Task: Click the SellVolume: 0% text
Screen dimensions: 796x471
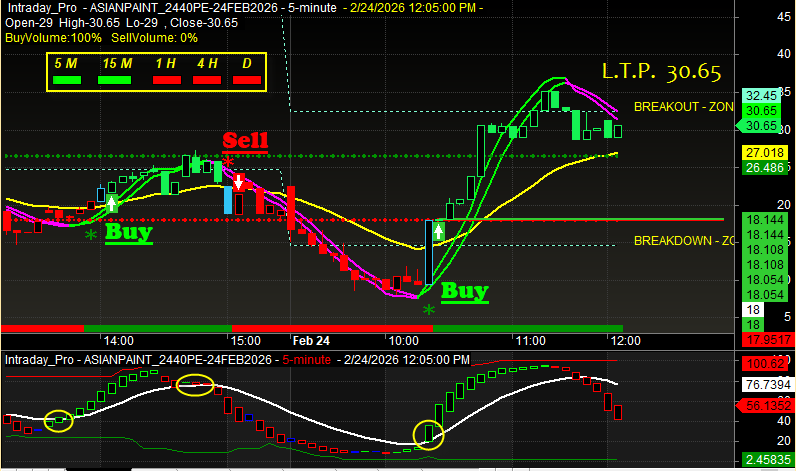Action: click(154, 38)
